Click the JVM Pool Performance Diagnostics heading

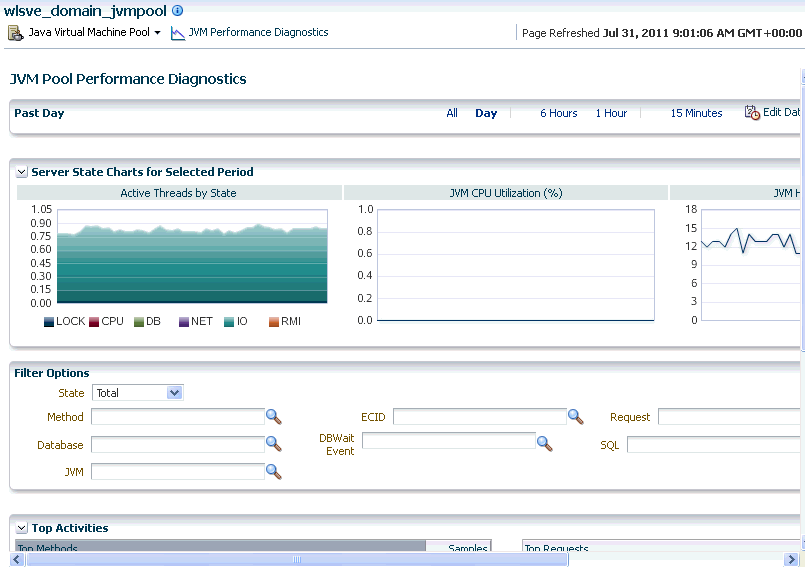click(128, 79)
